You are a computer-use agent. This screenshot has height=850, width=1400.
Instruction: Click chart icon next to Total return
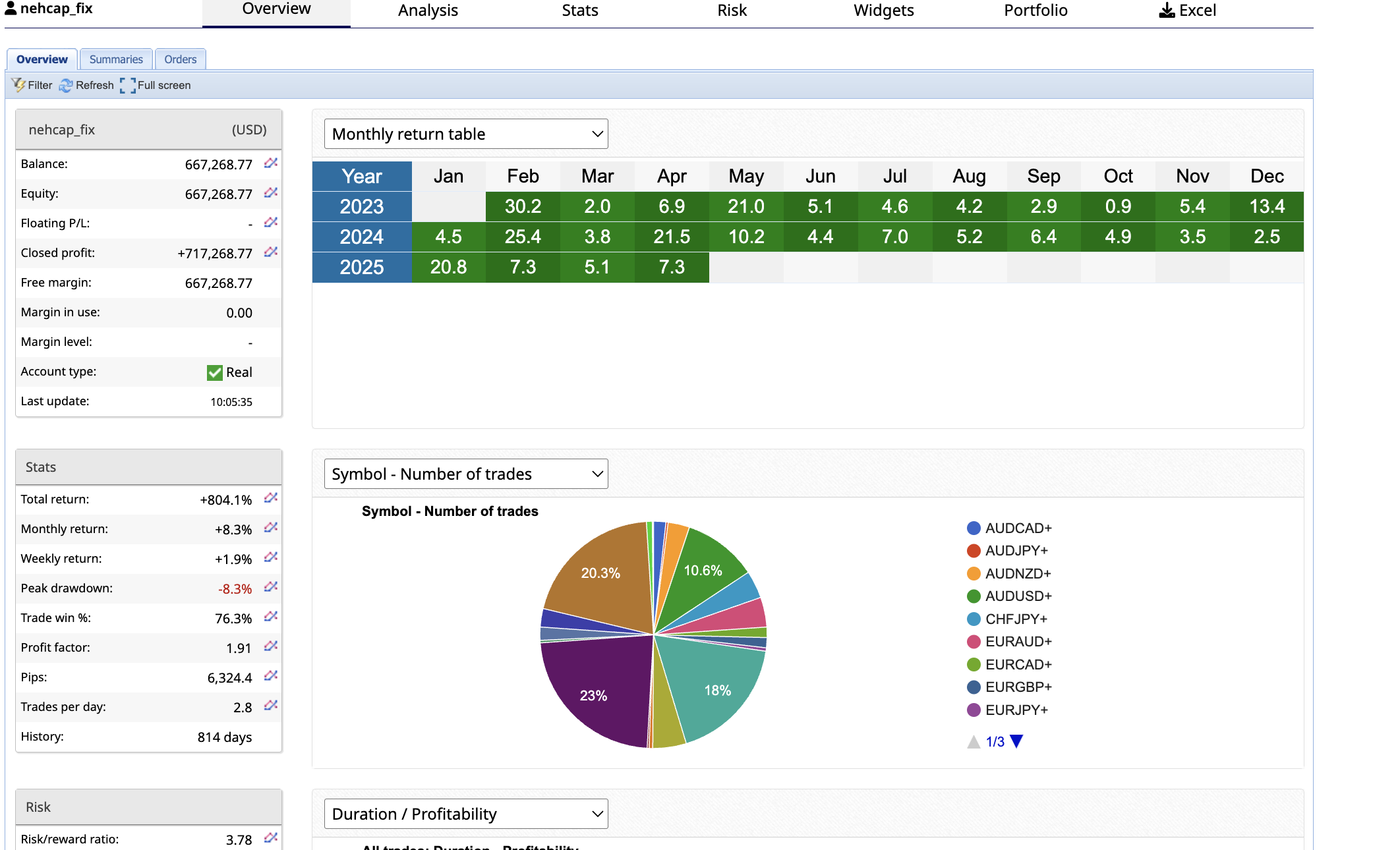[x=270, y=498]
